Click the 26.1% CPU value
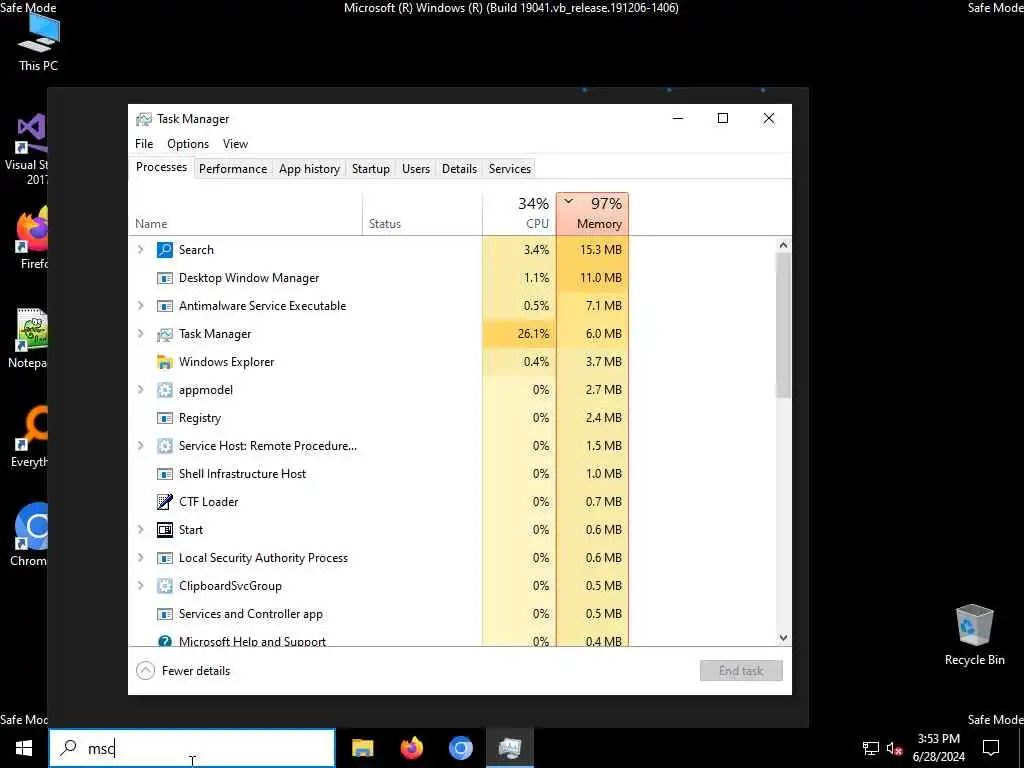The image size is (1024, 768). click(x=533, y=334)
